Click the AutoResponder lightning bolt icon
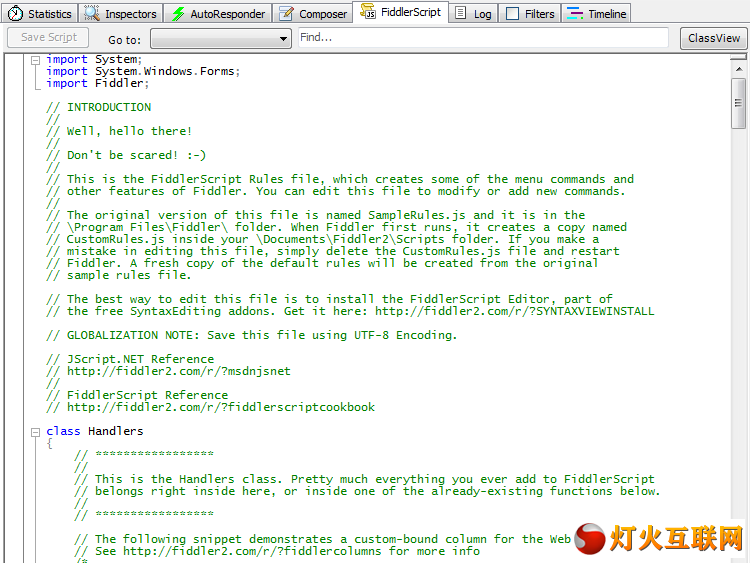 click(178, 14)
